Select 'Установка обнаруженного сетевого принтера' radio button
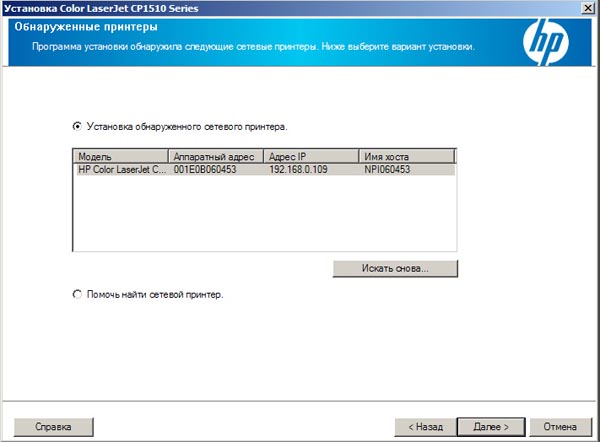The image size is (600, 442). (x=77, y=126)
